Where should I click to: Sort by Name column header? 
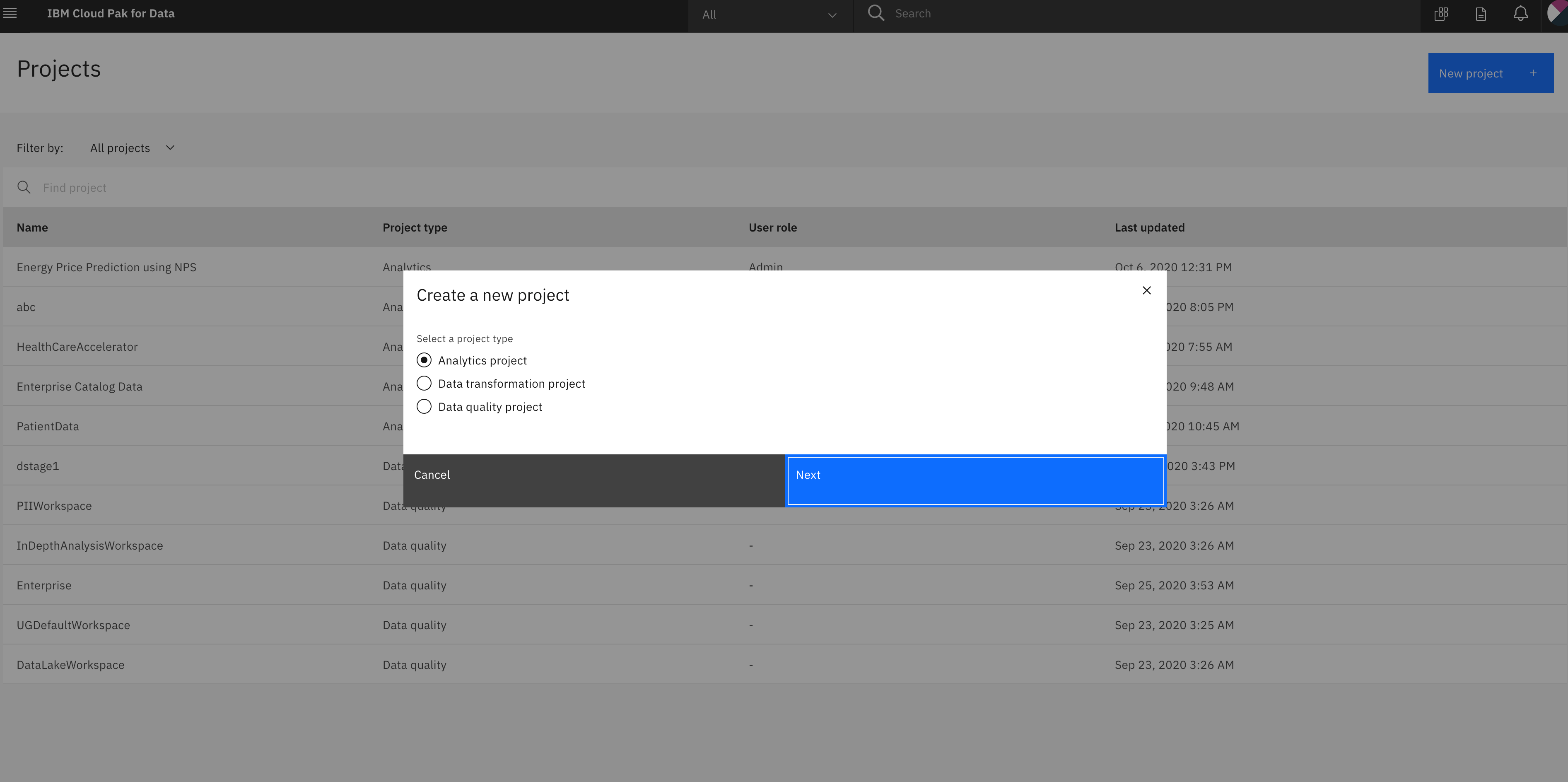tap(32, 227)
